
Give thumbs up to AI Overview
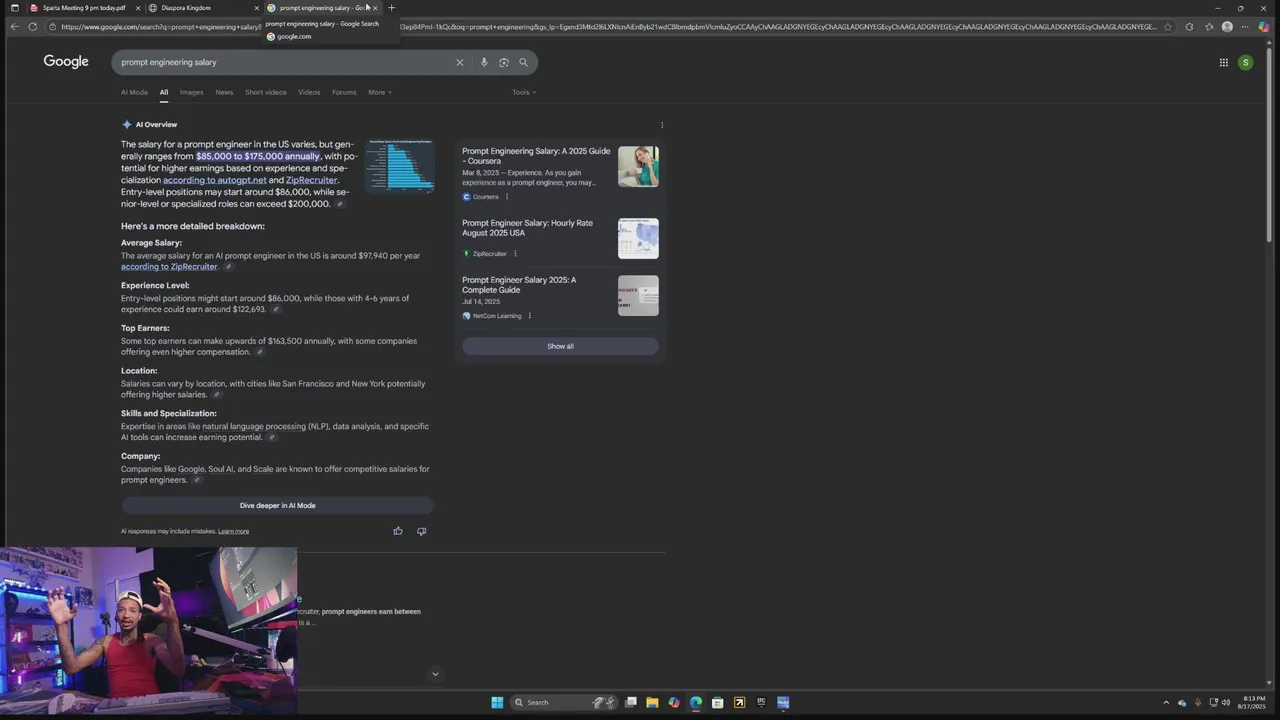click(398, 531)
